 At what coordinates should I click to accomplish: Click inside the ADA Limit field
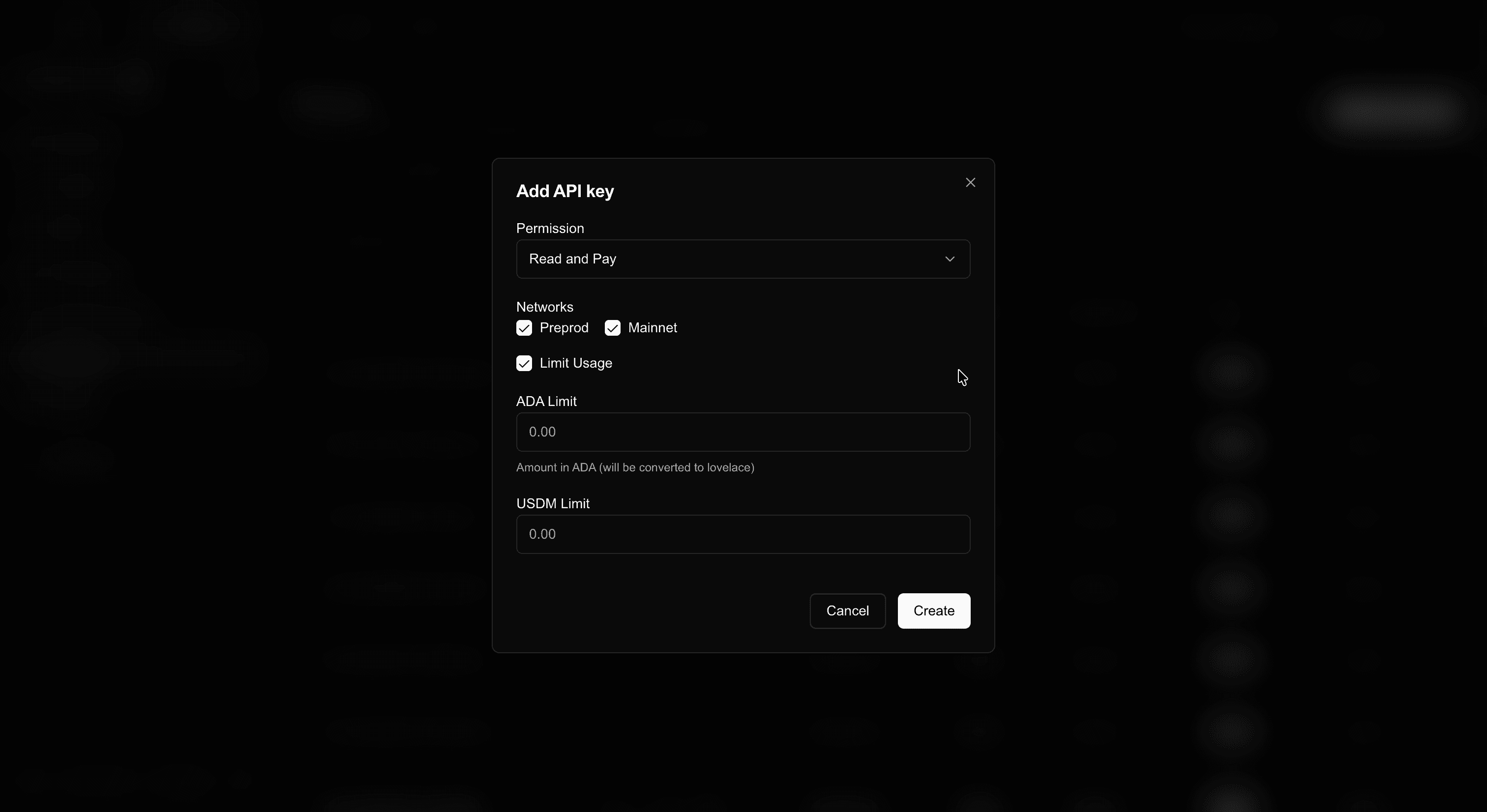coord(743,432)
